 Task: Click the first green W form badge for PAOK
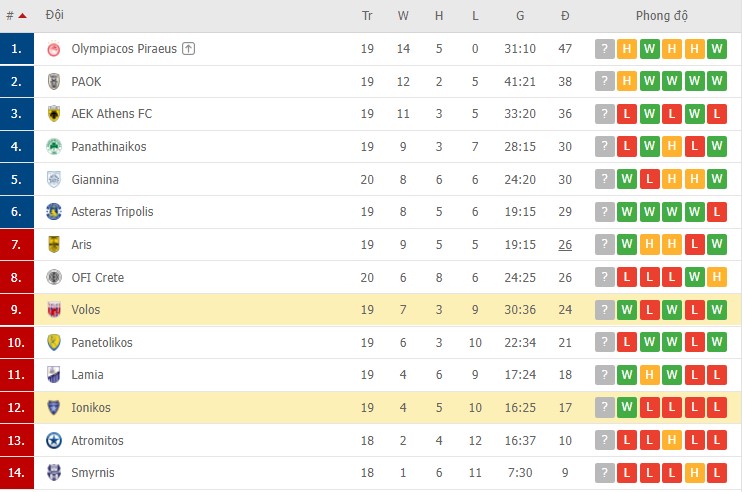pos(650,82)
